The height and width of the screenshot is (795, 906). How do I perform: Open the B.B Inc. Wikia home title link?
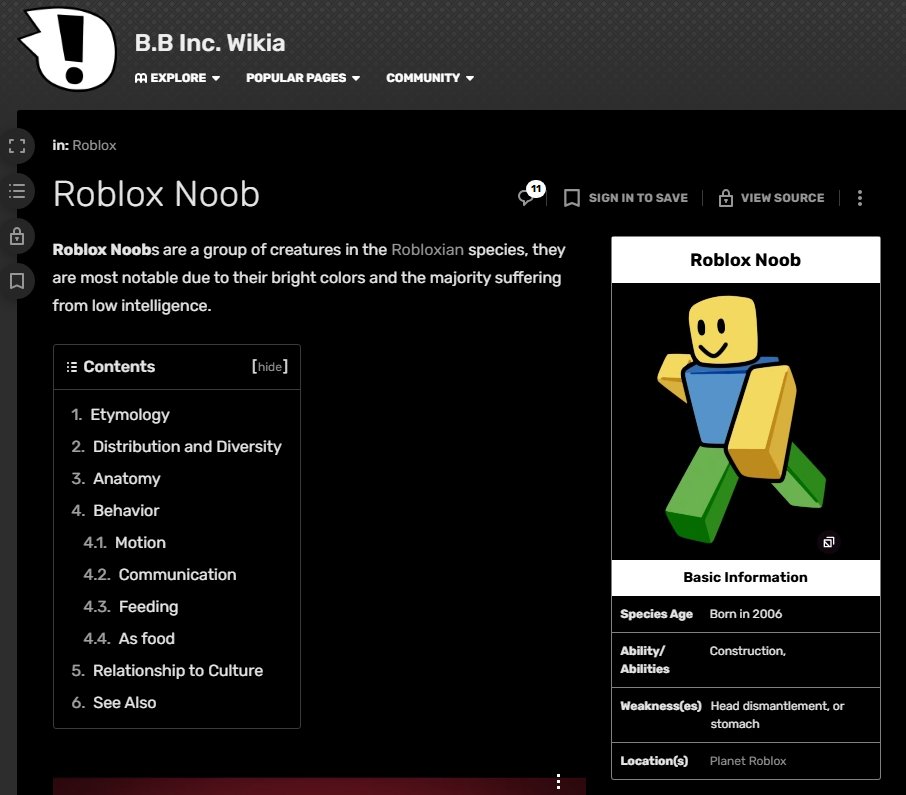210,43
